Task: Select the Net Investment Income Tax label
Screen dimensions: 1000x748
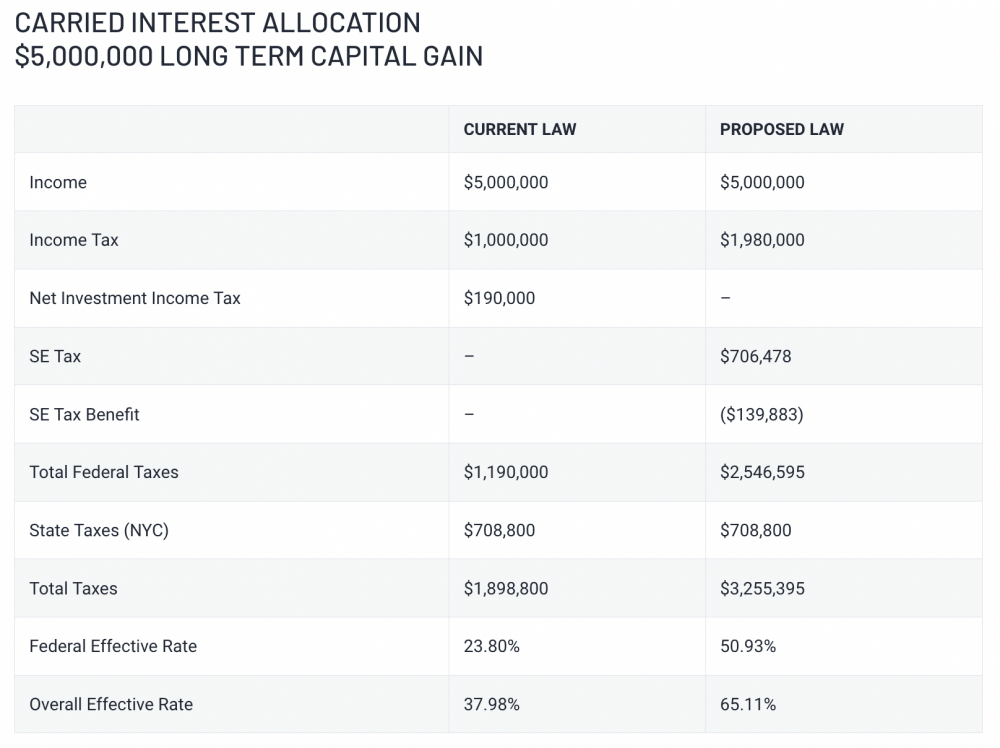Action: (135, 298)
